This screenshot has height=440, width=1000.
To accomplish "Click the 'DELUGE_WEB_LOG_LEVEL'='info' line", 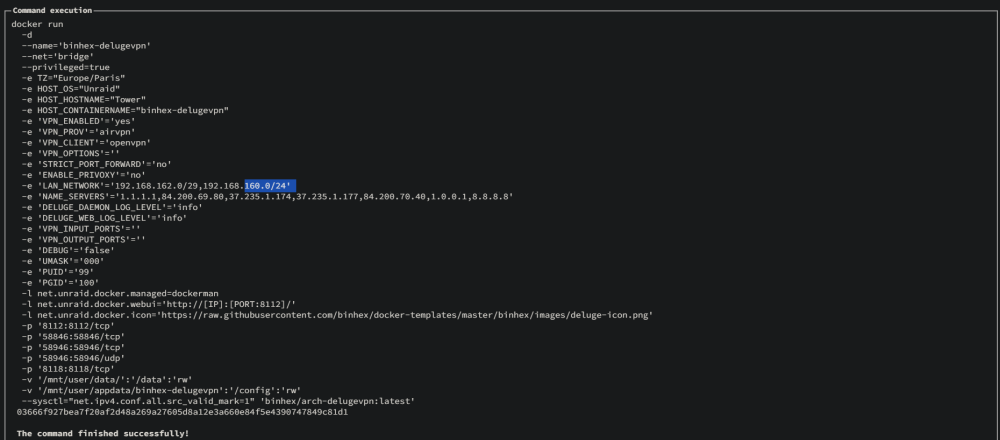I will pyautogui.click(x=104, y=219).
